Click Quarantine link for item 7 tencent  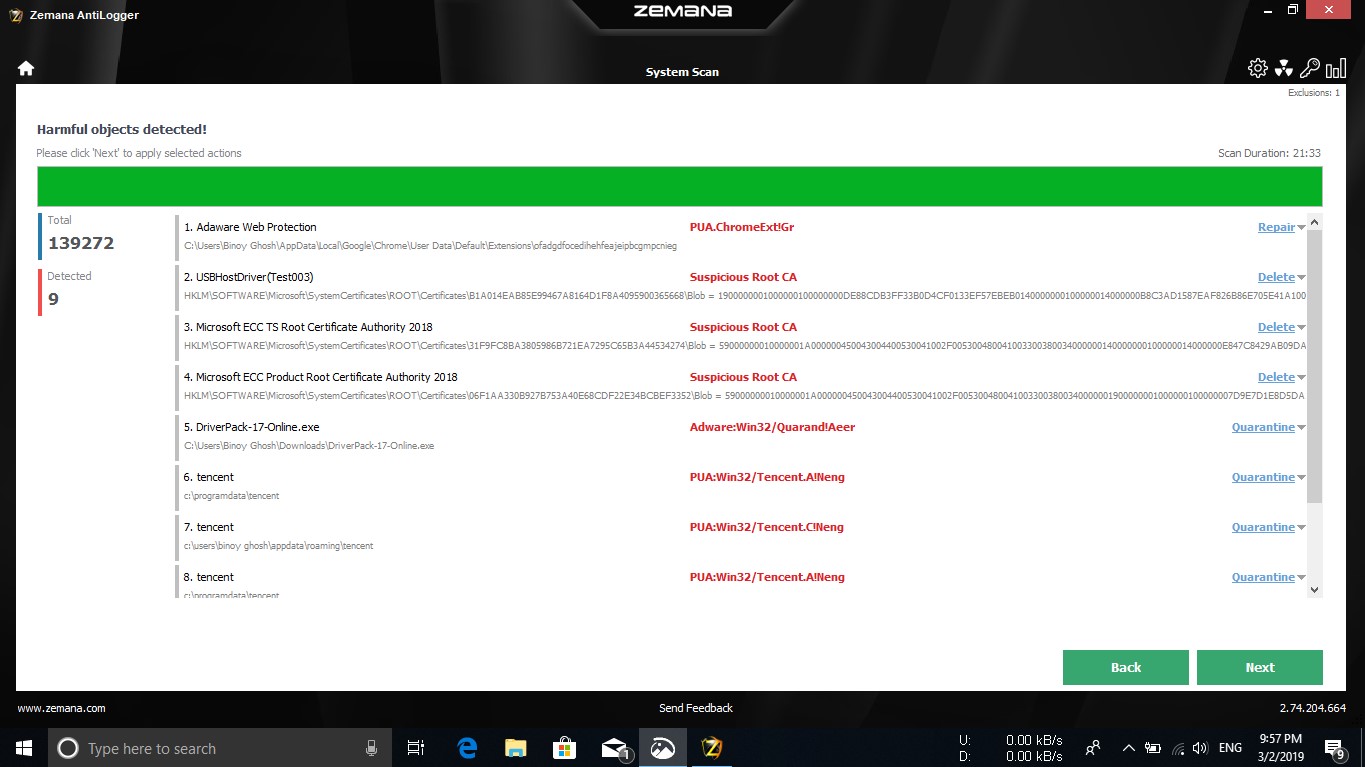tap(1263, 527)
